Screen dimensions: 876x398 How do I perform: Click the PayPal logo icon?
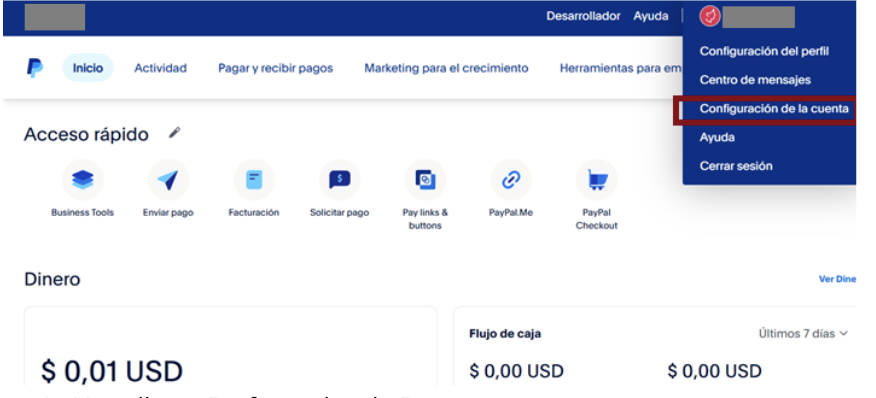tap(35, 68)
